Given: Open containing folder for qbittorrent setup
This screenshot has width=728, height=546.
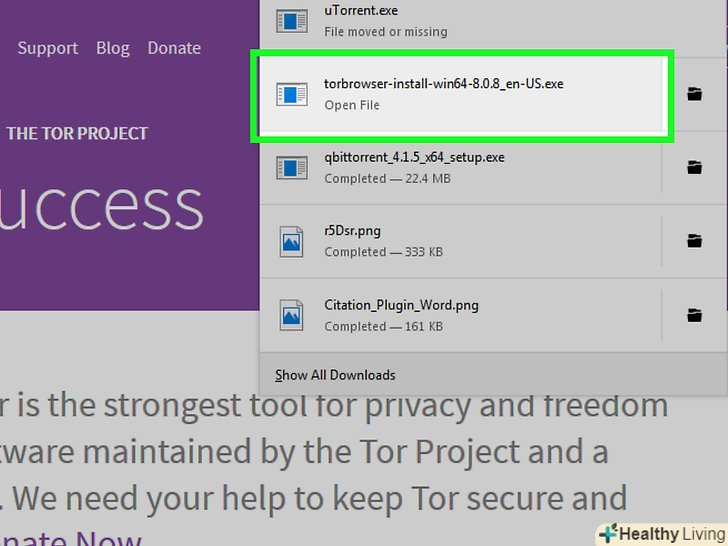Looking at the screenshot, I should click(694, 167).
